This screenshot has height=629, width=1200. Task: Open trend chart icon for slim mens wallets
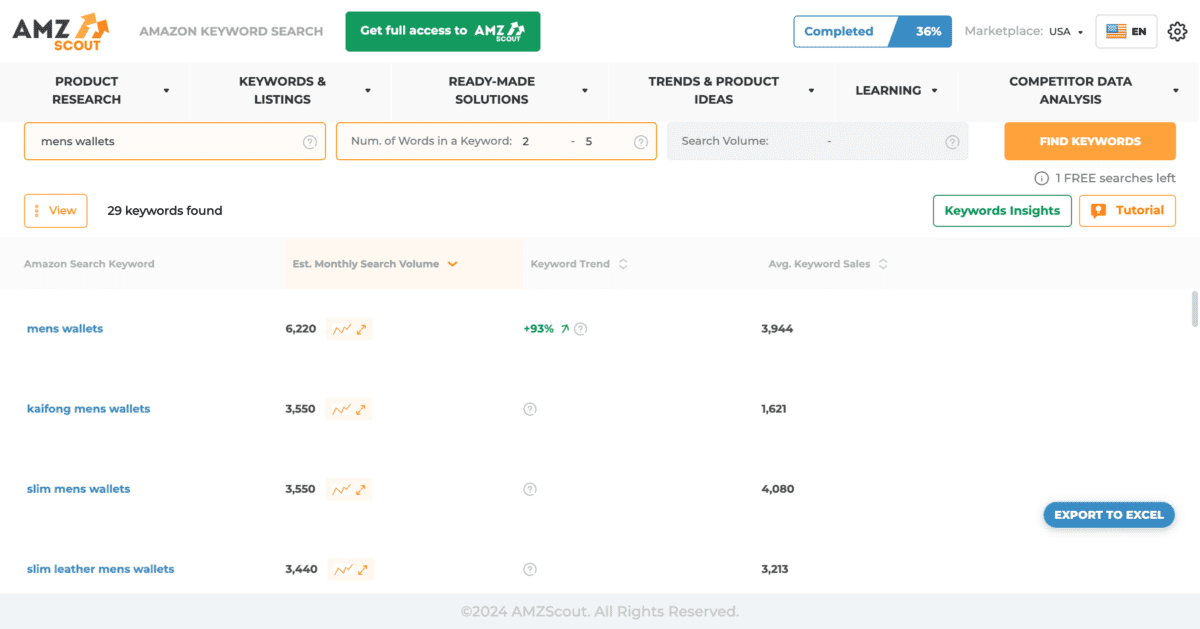pos(342,489)
